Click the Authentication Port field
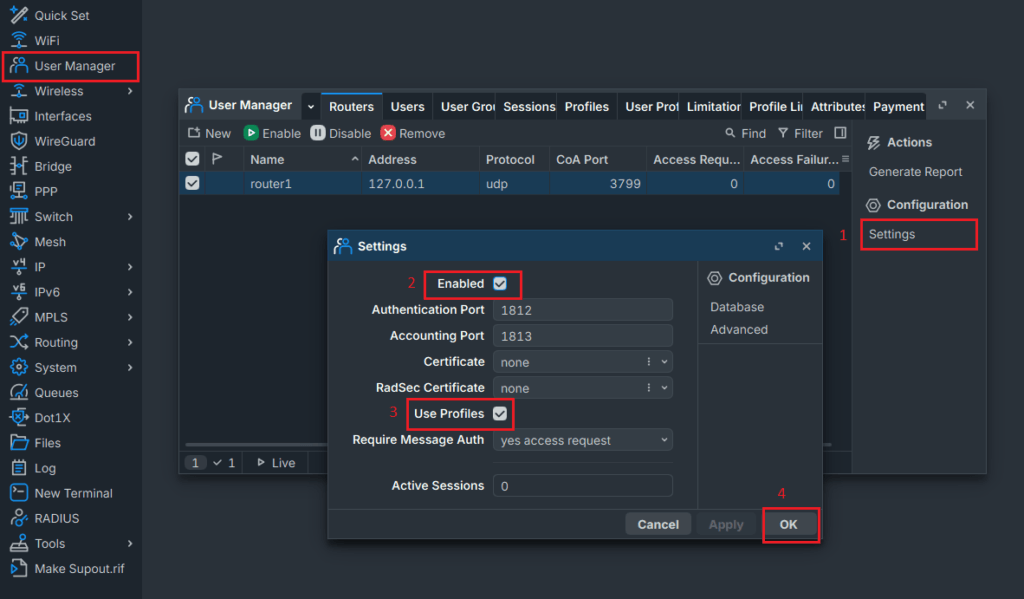Image resolution: width=1024 pixels, height=599 pixels. pyautogui.click(x=583, y=310)
